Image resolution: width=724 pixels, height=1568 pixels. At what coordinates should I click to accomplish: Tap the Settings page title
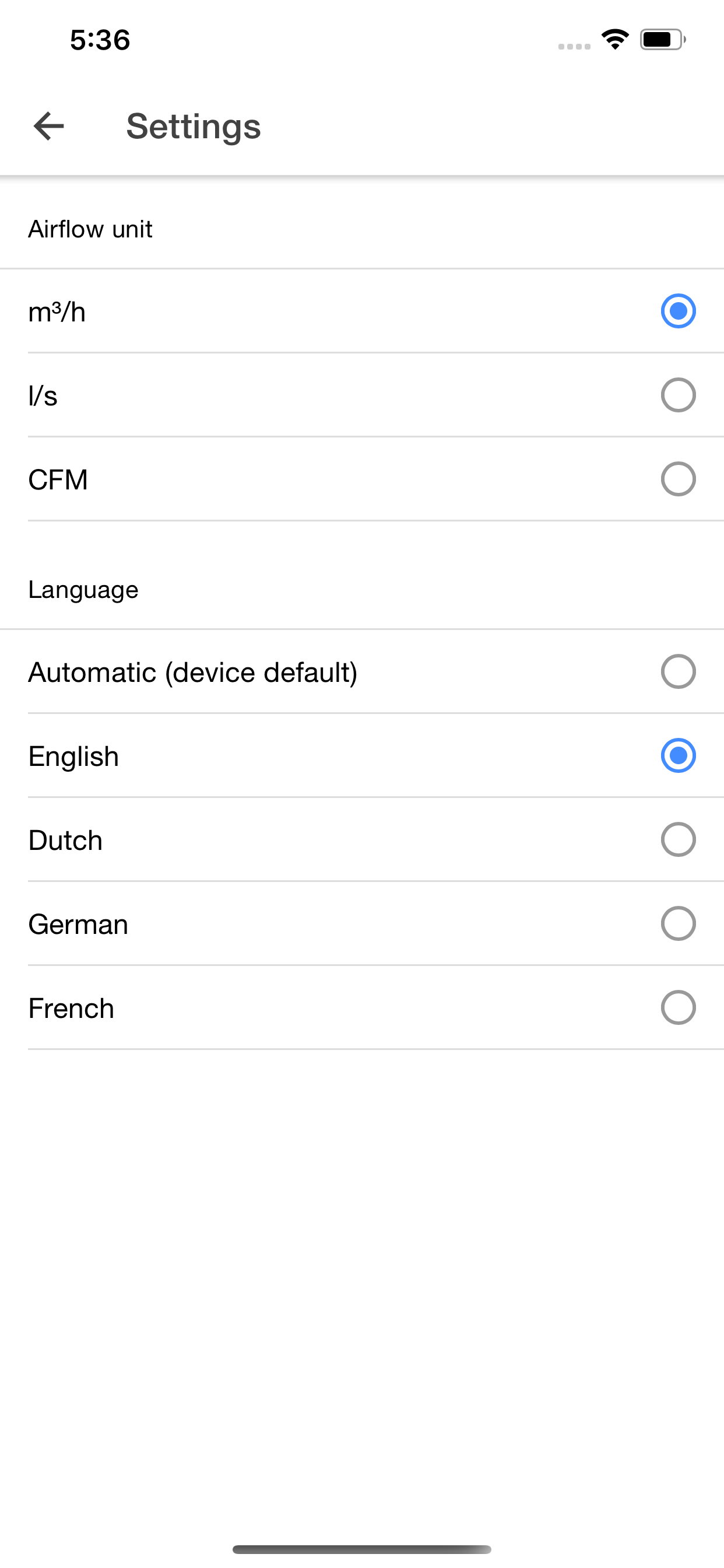pyautogui.click(x=194, y=127)
